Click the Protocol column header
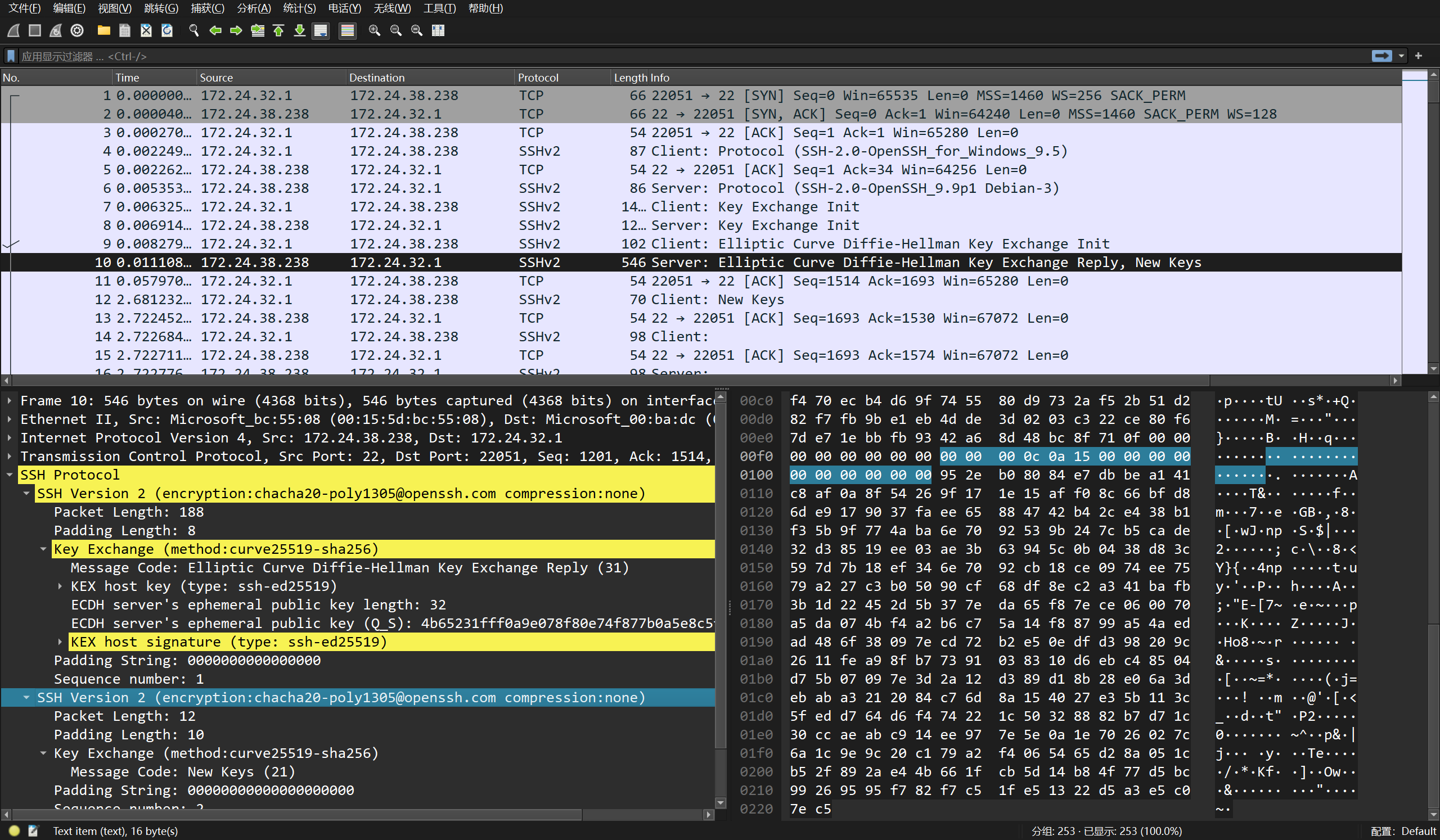This screenshot has width=1440, height=840. (537, 78)
